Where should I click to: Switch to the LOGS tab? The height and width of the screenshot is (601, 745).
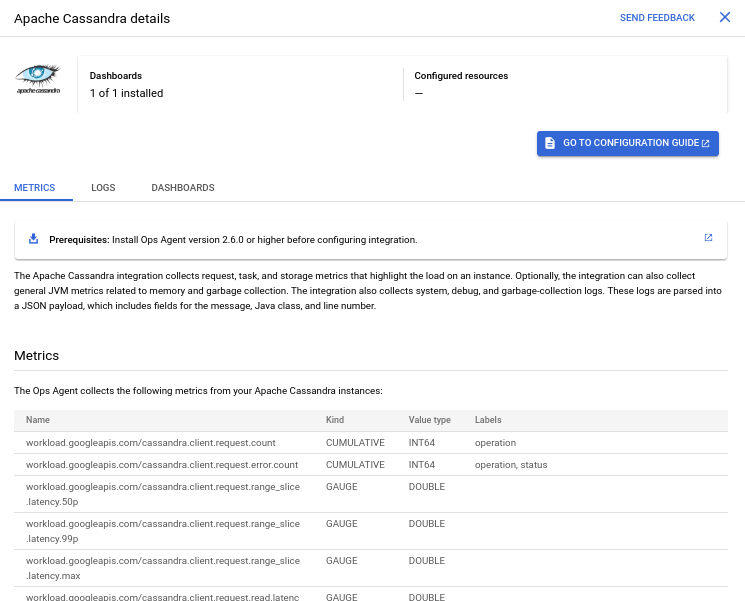[103, 188]
